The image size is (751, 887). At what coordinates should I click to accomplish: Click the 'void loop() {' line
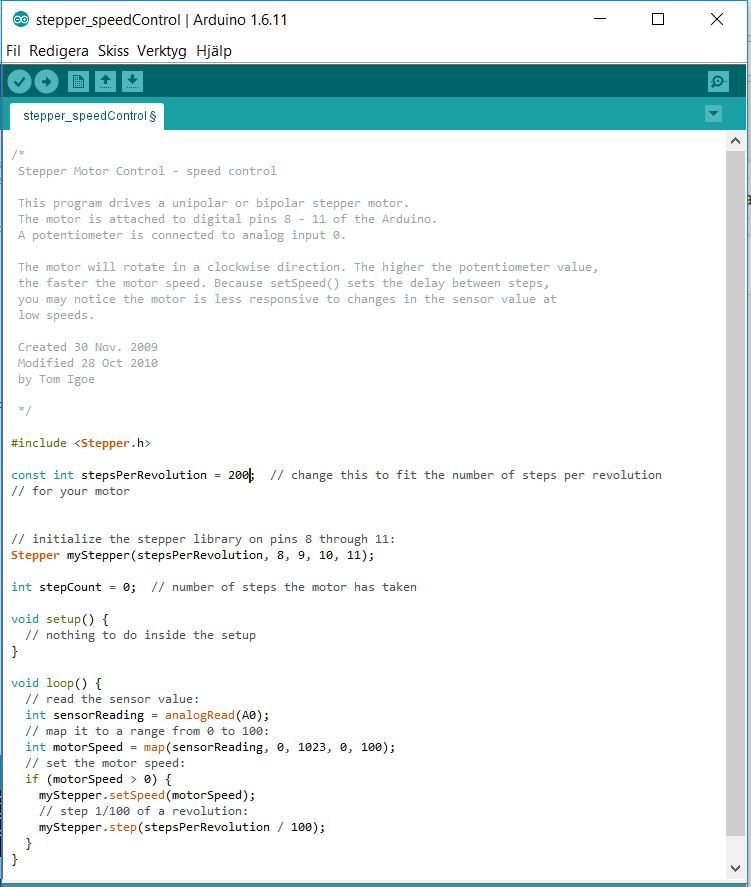pyautogui.click(x=57, y=683)
